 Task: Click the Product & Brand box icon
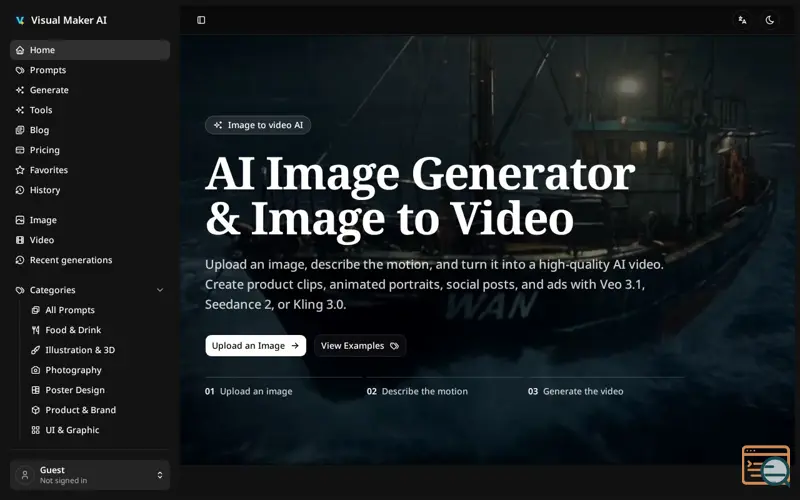click(x=35, y=410)
